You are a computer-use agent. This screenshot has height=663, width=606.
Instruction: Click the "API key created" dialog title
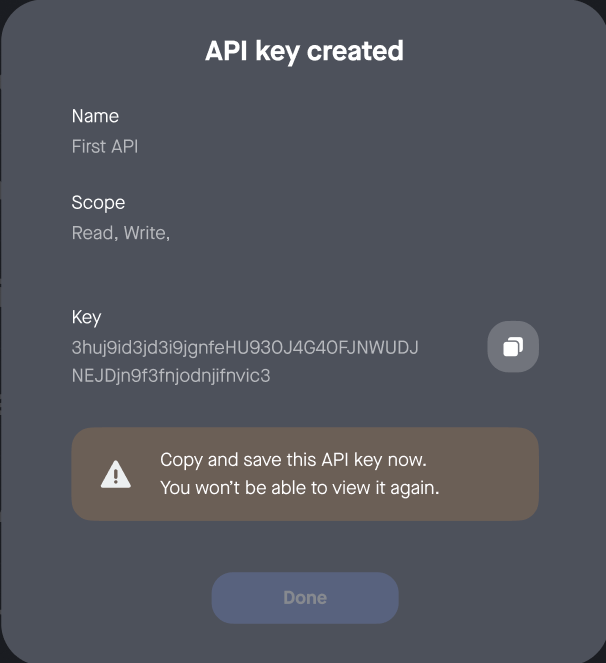(x=304, y=51)
